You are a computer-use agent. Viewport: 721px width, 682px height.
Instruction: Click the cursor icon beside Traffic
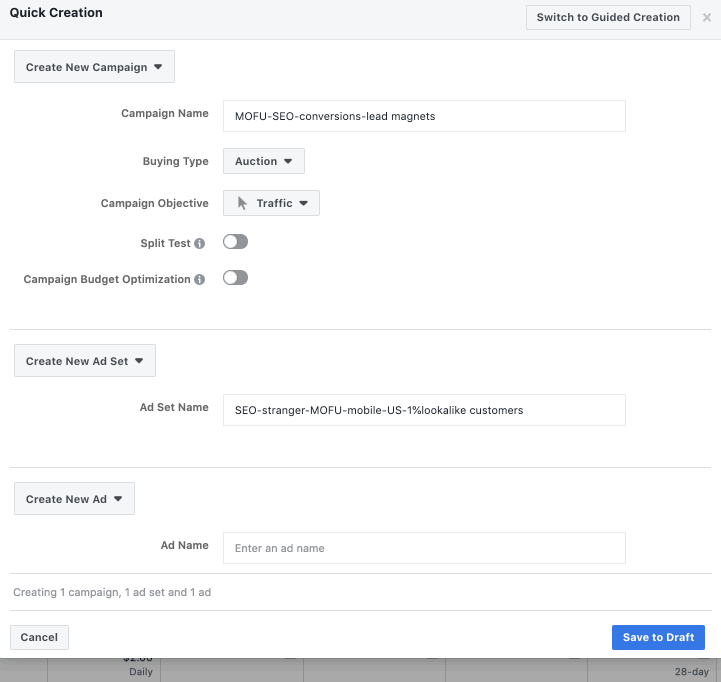pos(241,203)
